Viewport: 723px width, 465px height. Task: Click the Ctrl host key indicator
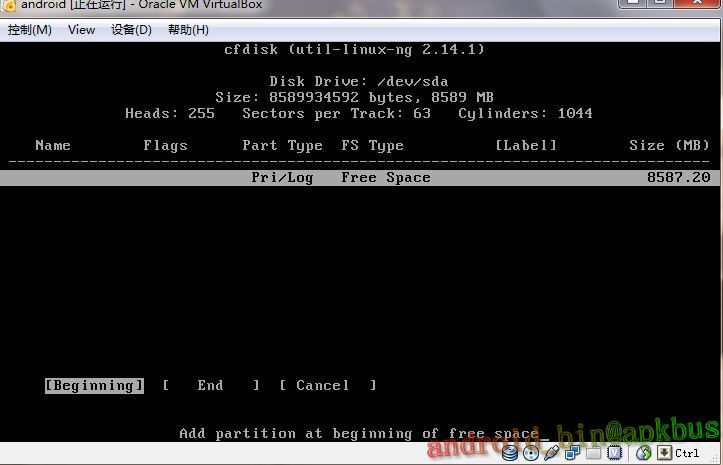click(687, 453)
